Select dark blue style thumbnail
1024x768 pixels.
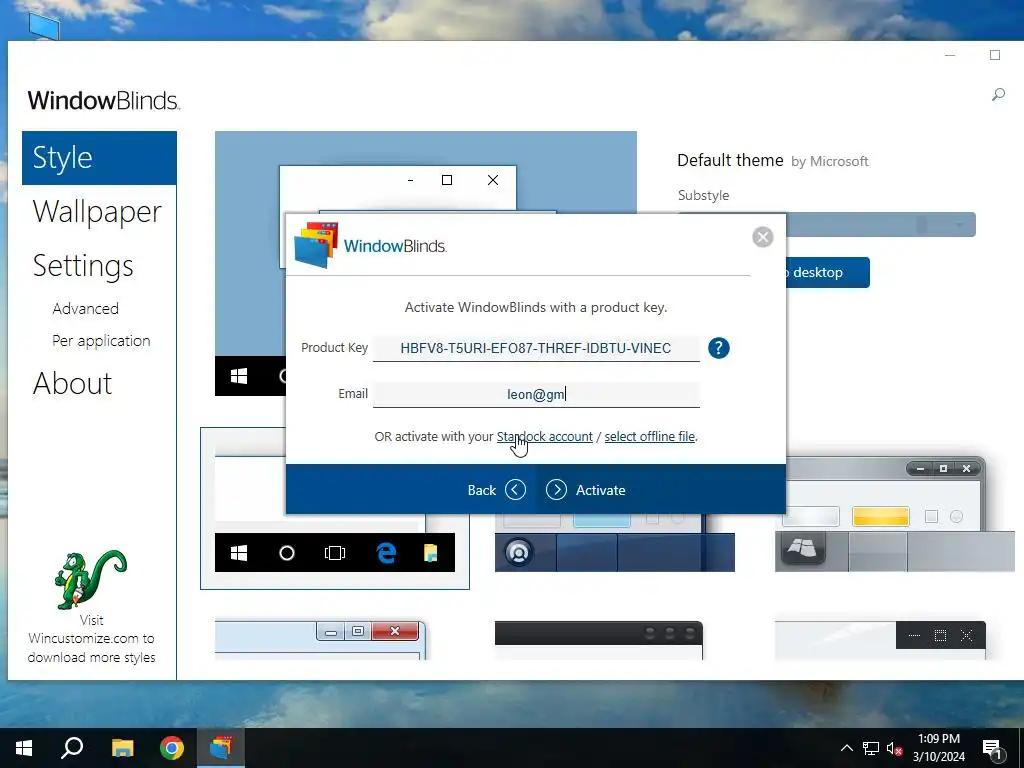pos(615,542)
